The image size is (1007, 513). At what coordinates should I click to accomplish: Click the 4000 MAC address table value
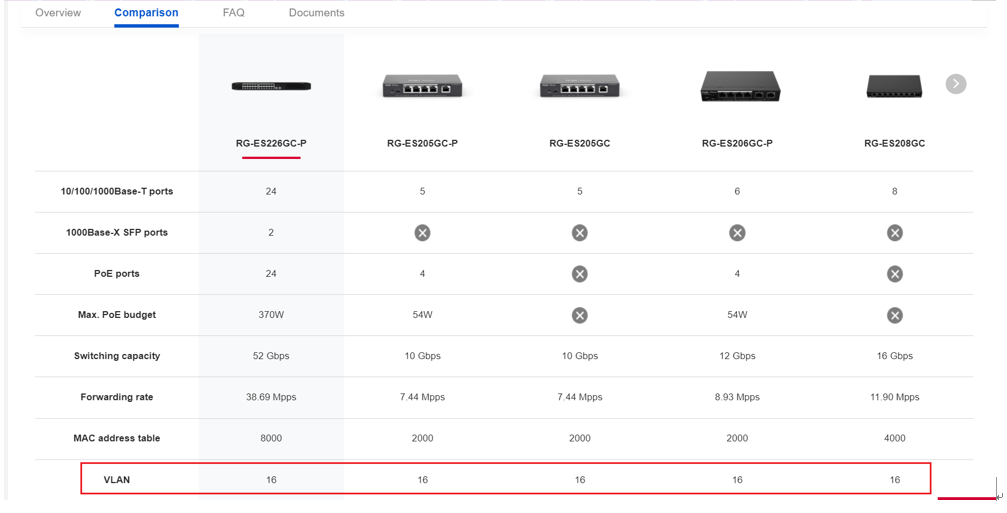tap(895, 438)
